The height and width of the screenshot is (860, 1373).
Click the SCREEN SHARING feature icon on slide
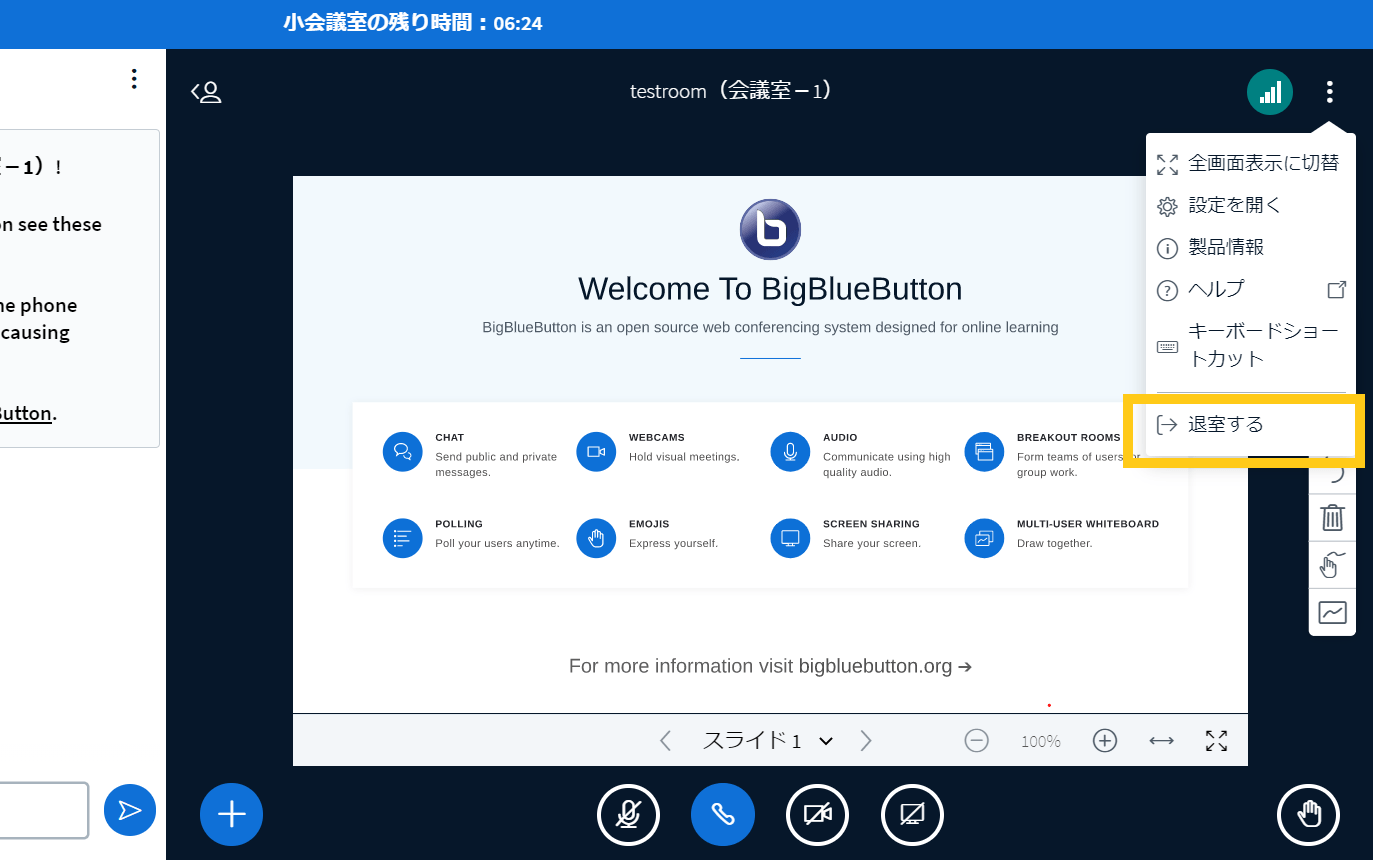(x=790, y=538)
